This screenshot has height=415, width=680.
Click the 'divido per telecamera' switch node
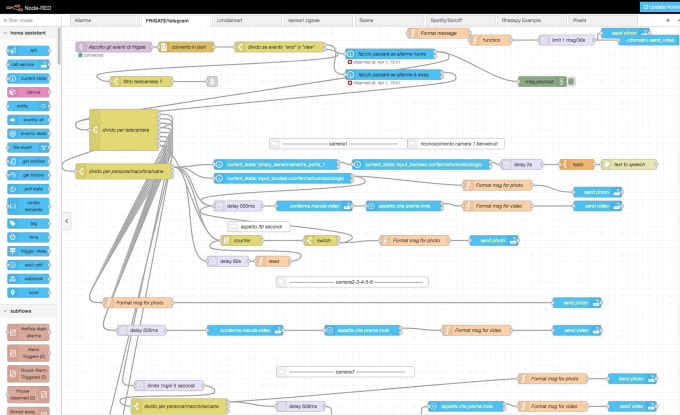[124, 130]
